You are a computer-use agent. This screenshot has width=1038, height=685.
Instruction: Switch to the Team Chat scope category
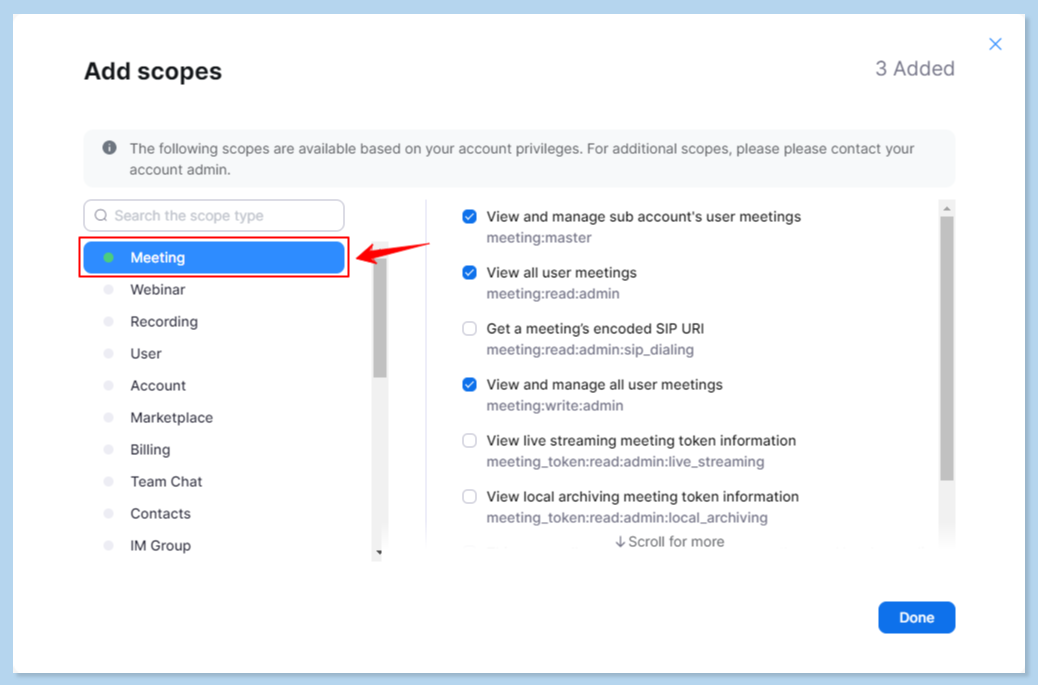pos(166,482)
